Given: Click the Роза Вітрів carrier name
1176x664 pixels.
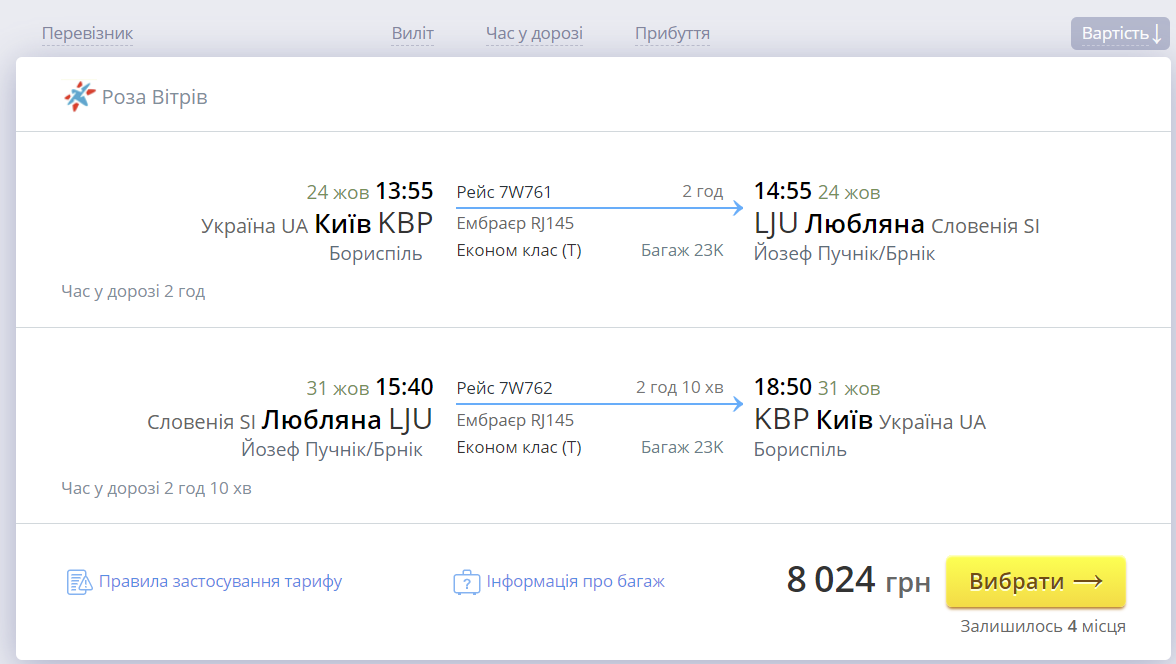Looking at the screenshot, I should [x=154, y=98].
